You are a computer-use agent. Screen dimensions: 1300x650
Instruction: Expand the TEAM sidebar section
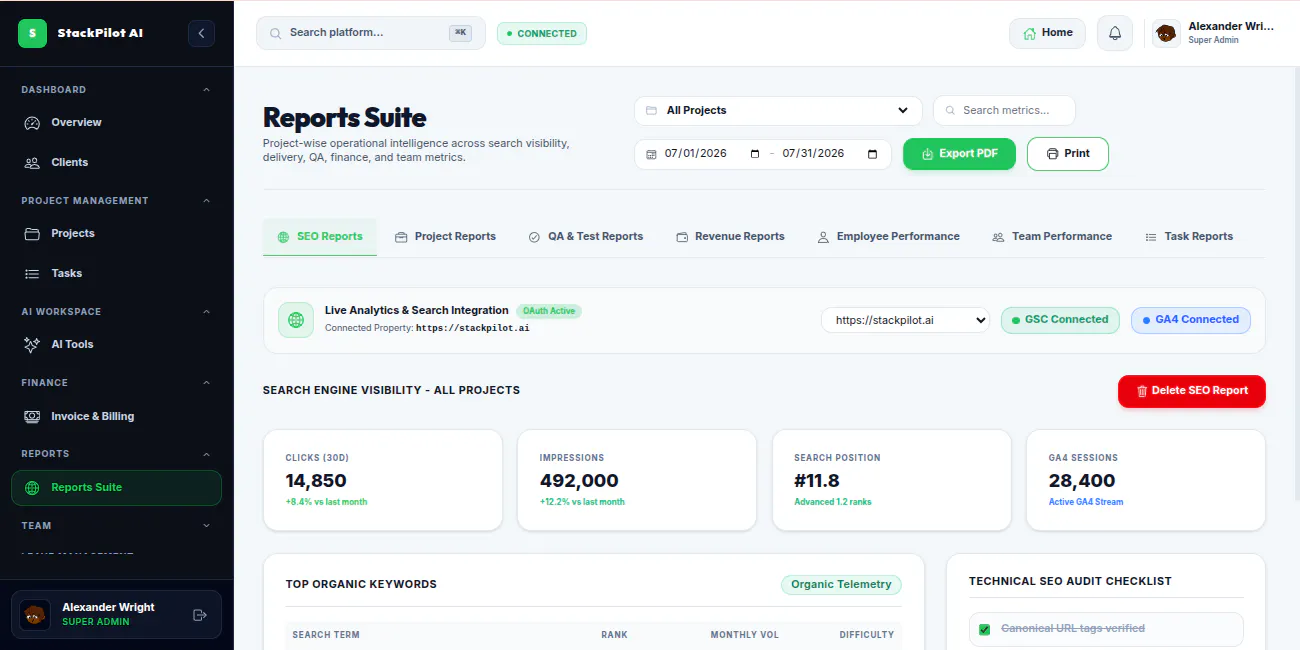tap(207, 526)
